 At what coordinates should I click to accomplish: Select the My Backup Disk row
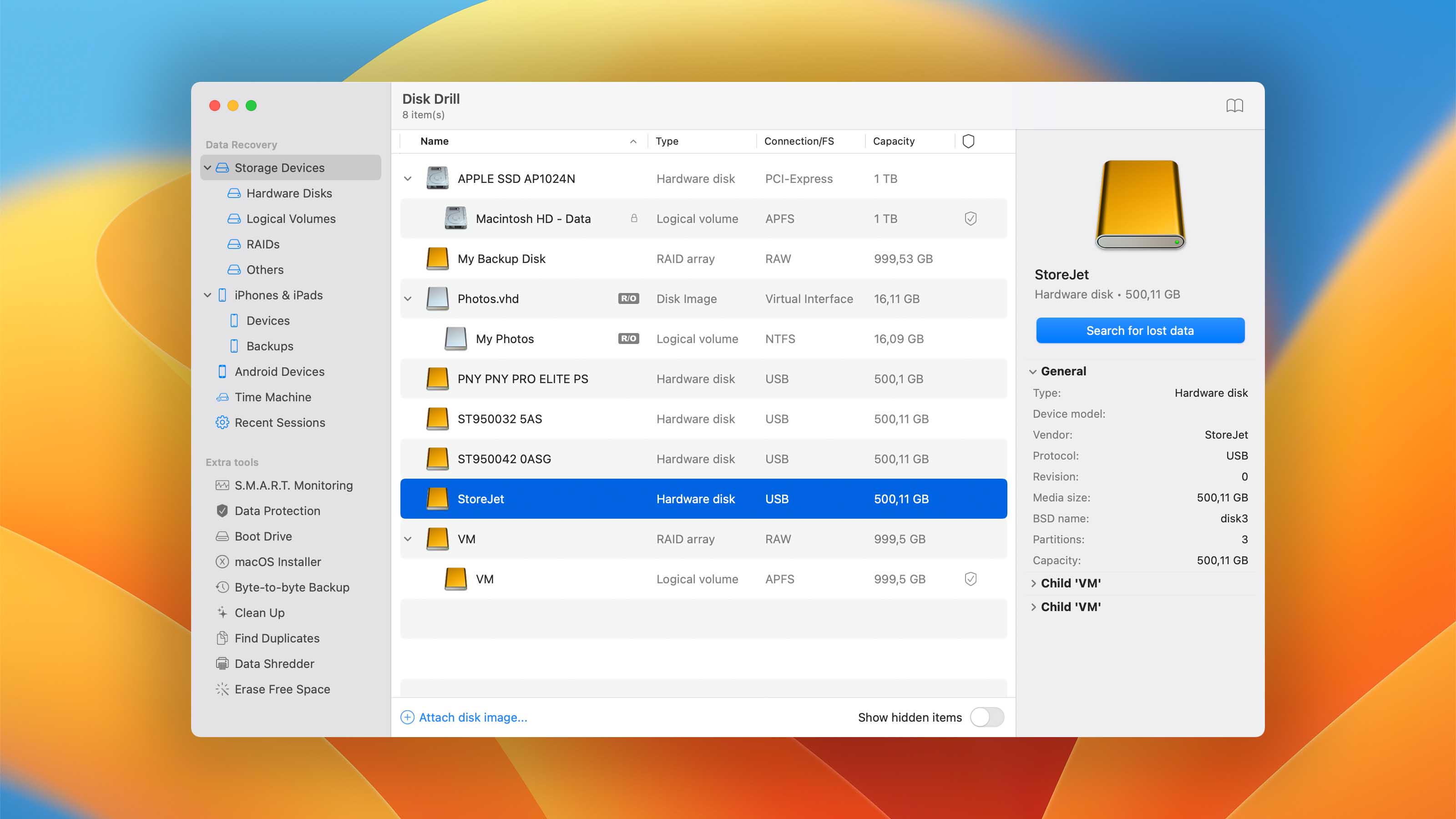tap(704, 259)
